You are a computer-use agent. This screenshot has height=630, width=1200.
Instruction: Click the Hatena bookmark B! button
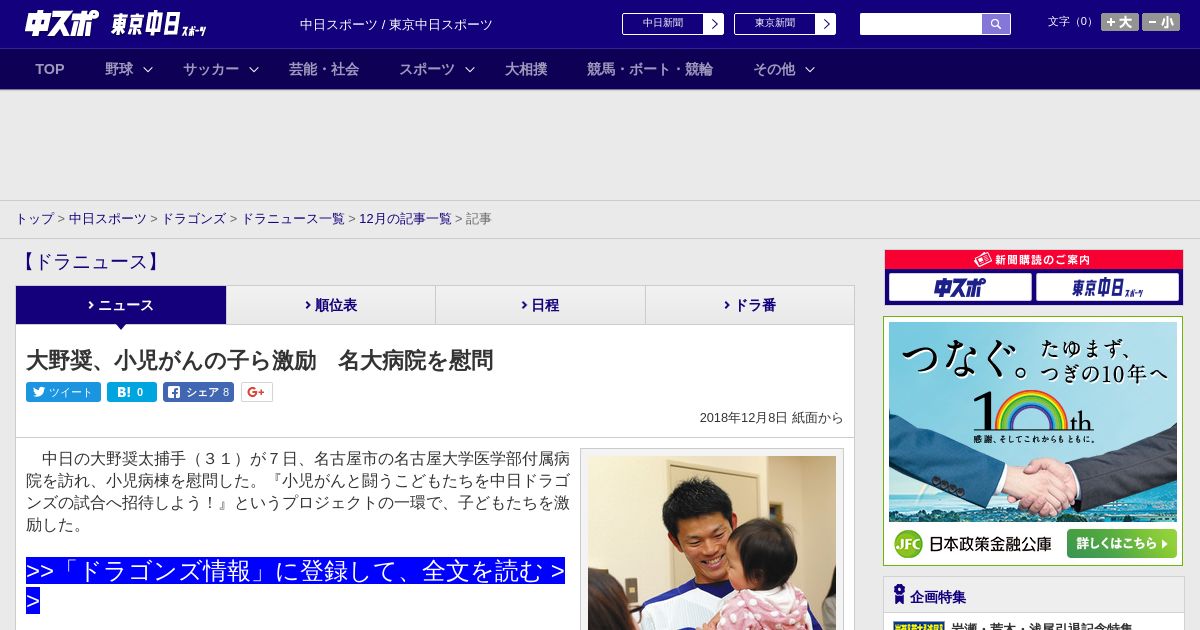132,392
